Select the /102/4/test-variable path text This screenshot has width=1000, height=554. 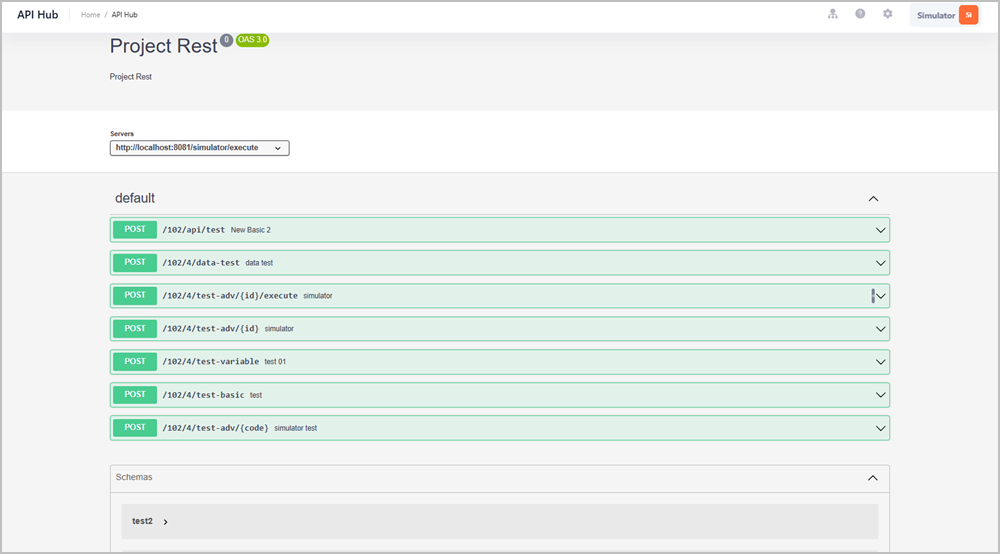(210, 361)
